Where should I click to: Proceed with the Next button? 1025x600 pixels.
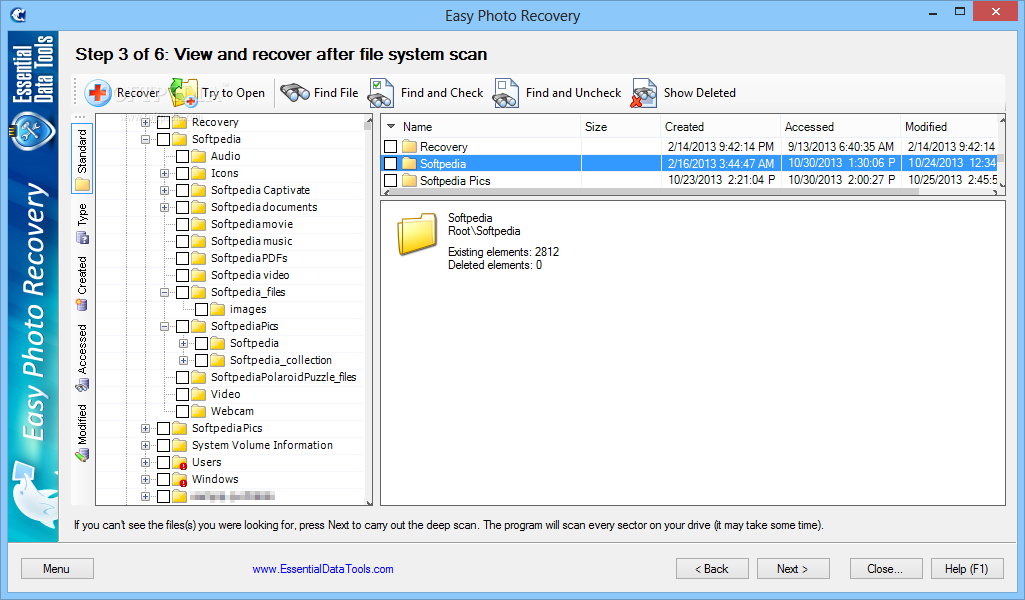tap(793, 569)
